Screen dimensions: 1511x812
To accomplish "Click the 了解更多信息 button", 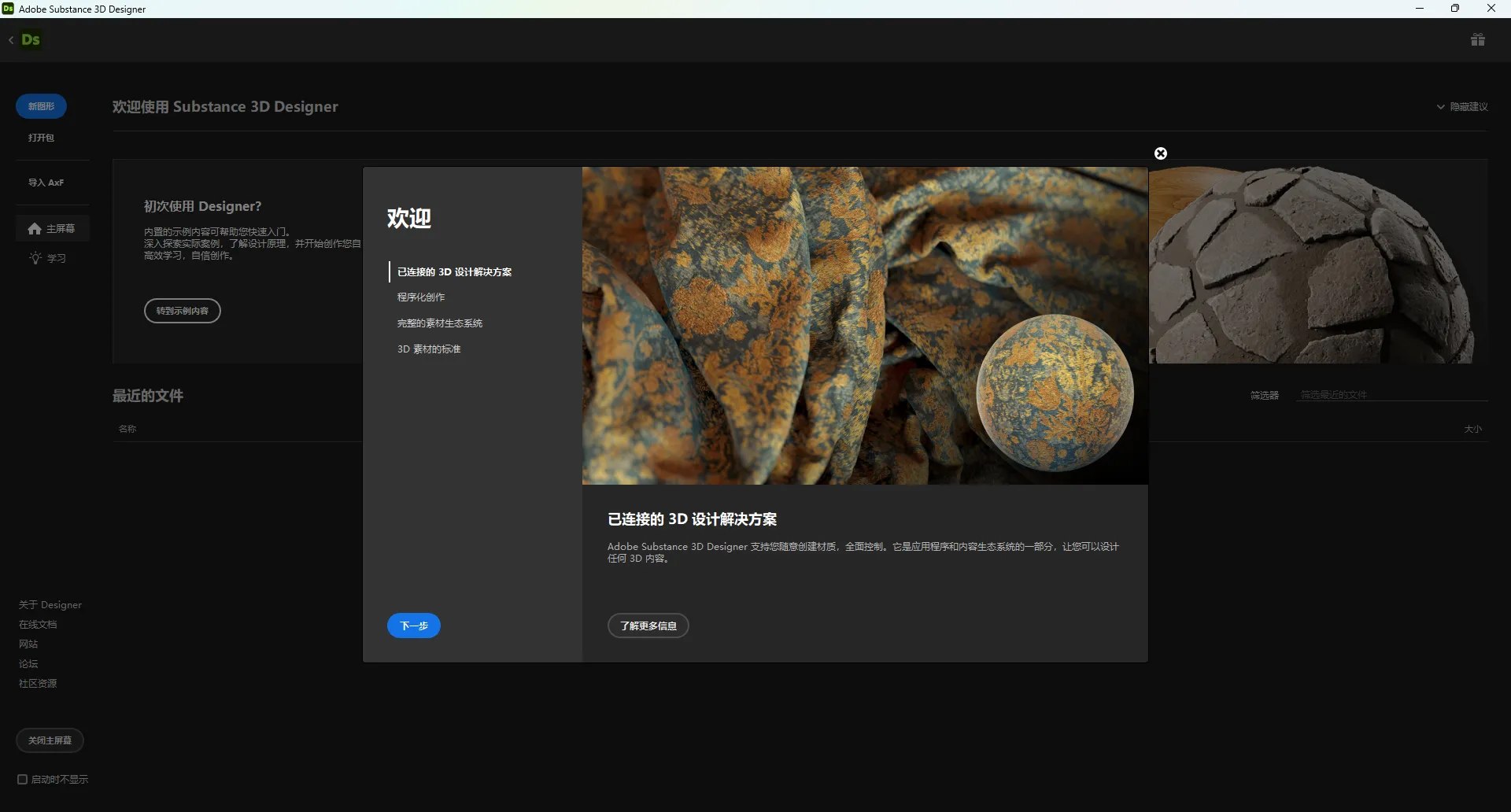I will click(648, 626).
